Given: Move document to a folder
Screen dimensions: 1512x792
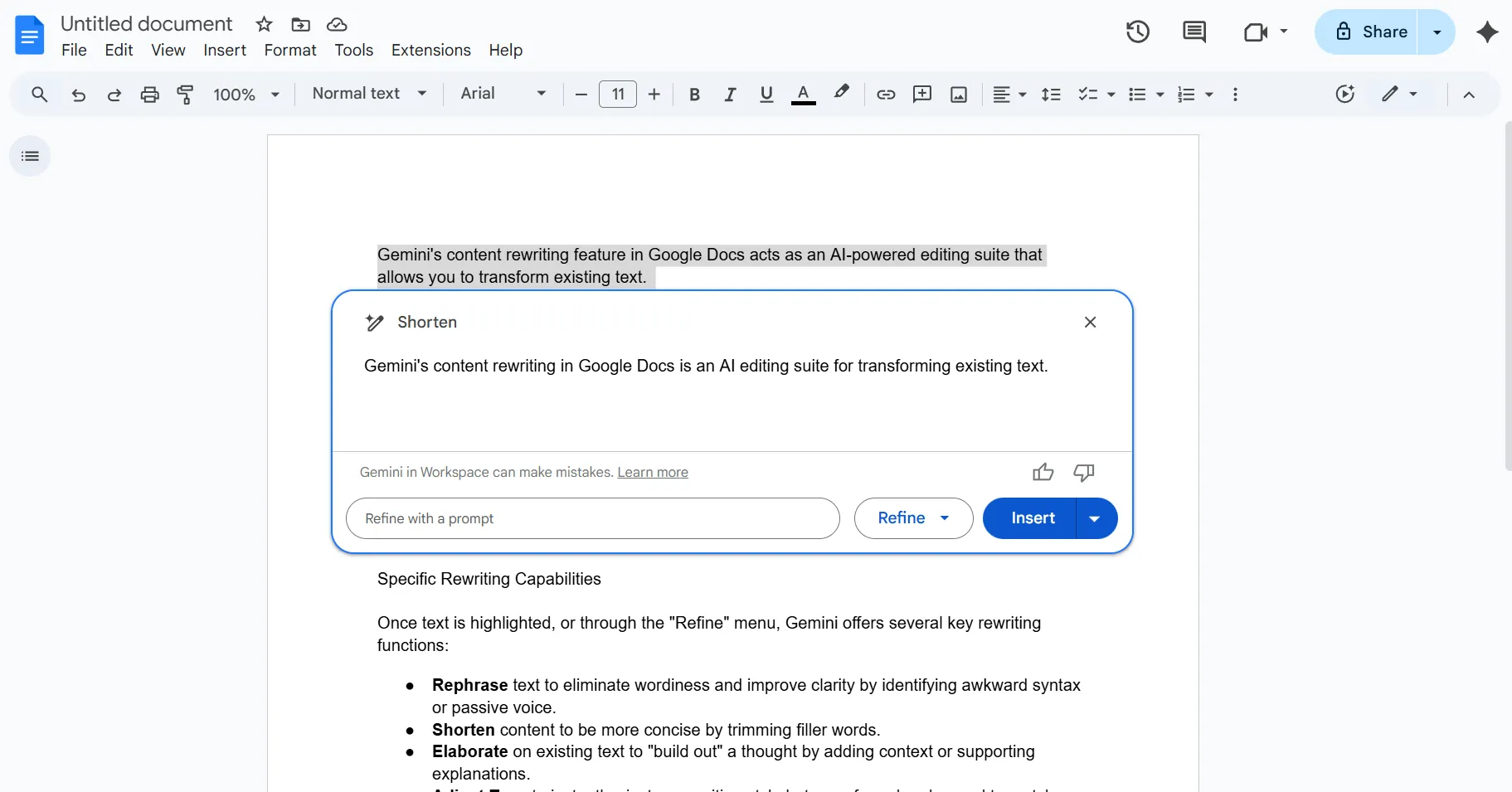Looking at the screenshot, I should [x=301, y=24].
